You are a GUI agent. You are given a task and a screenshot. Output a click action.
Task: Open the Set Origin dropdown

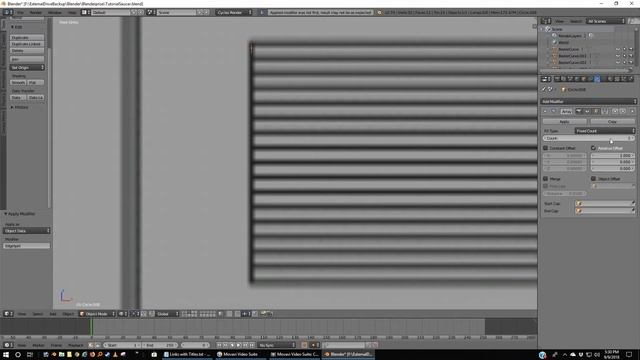coord(27,67)
